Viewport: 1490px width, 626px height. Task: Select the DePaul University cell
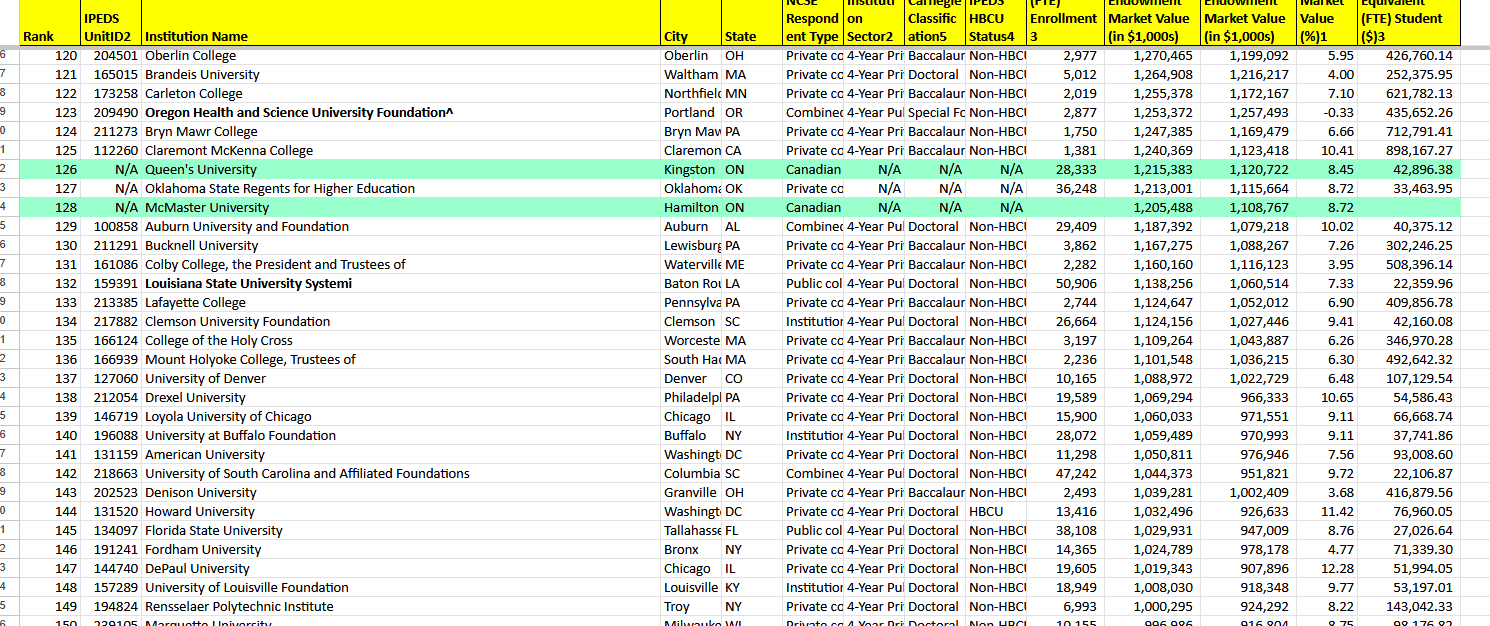coord(401,569)
